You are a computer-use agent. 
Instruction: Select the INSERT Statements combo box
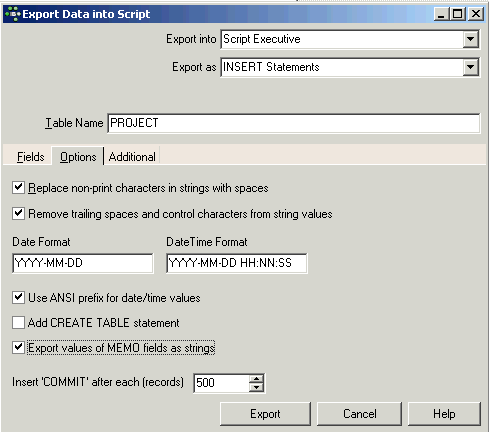pos(350,67)
